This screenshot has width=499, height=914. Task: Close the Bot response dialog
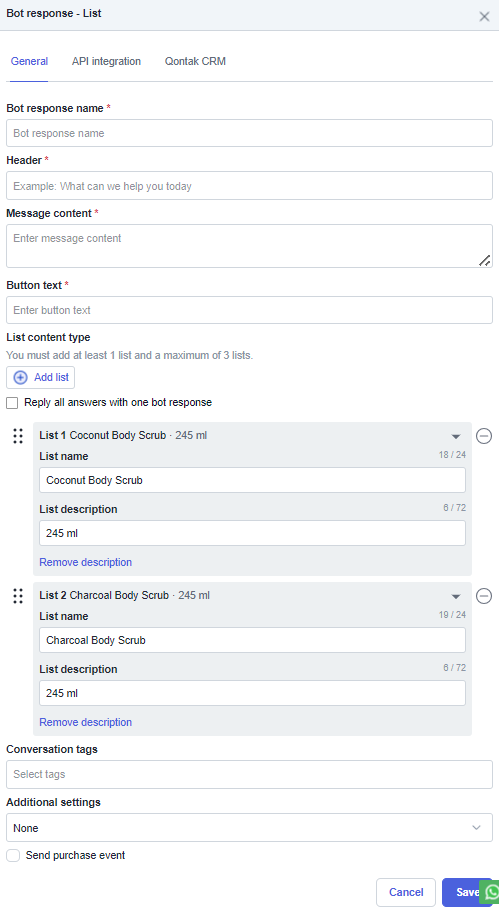click(x=484, y=16)
